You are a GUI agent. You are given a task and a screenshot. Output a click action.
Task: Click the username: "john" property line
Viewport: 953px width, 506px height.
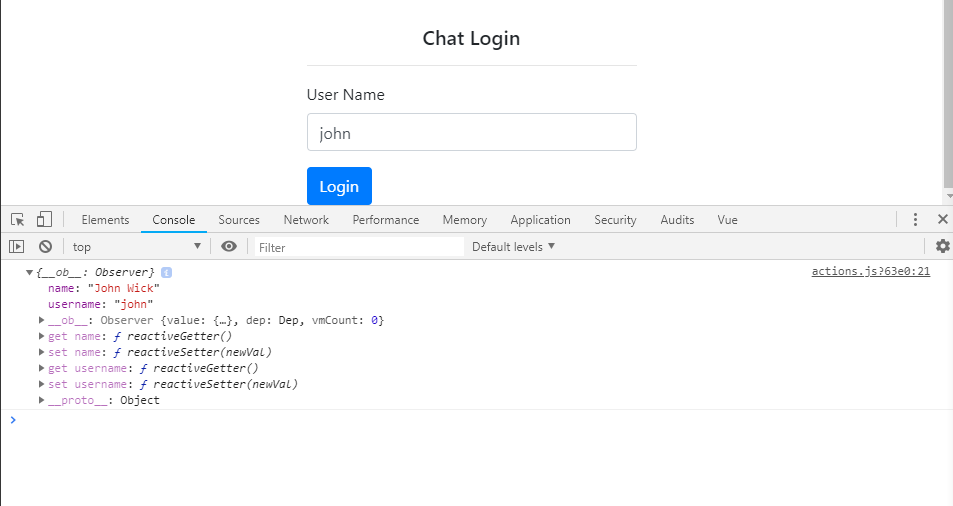point(101,304)
